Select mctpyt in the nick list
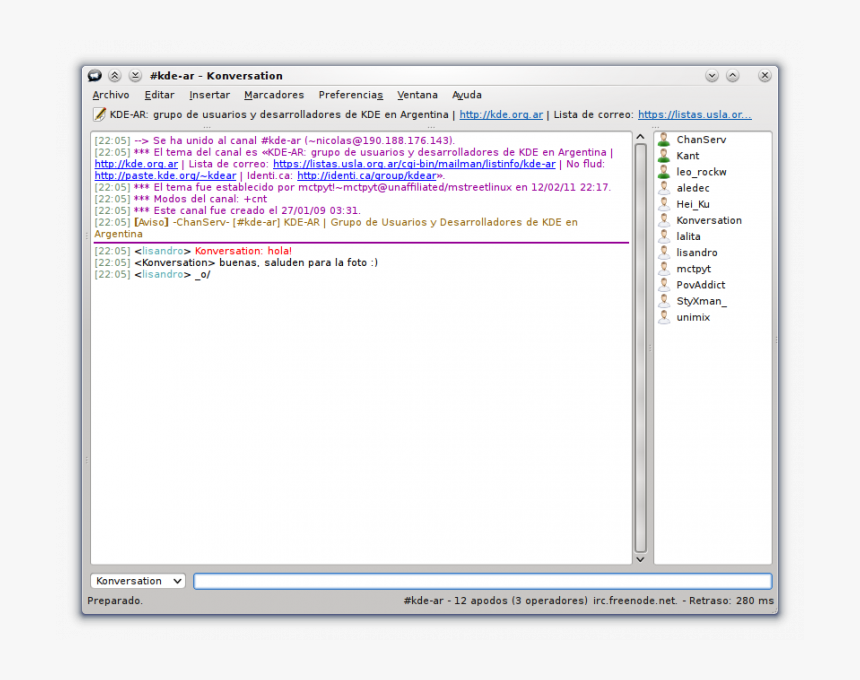Image resolution: width=860 pixels, height=680 pixels. pos(693,269)
